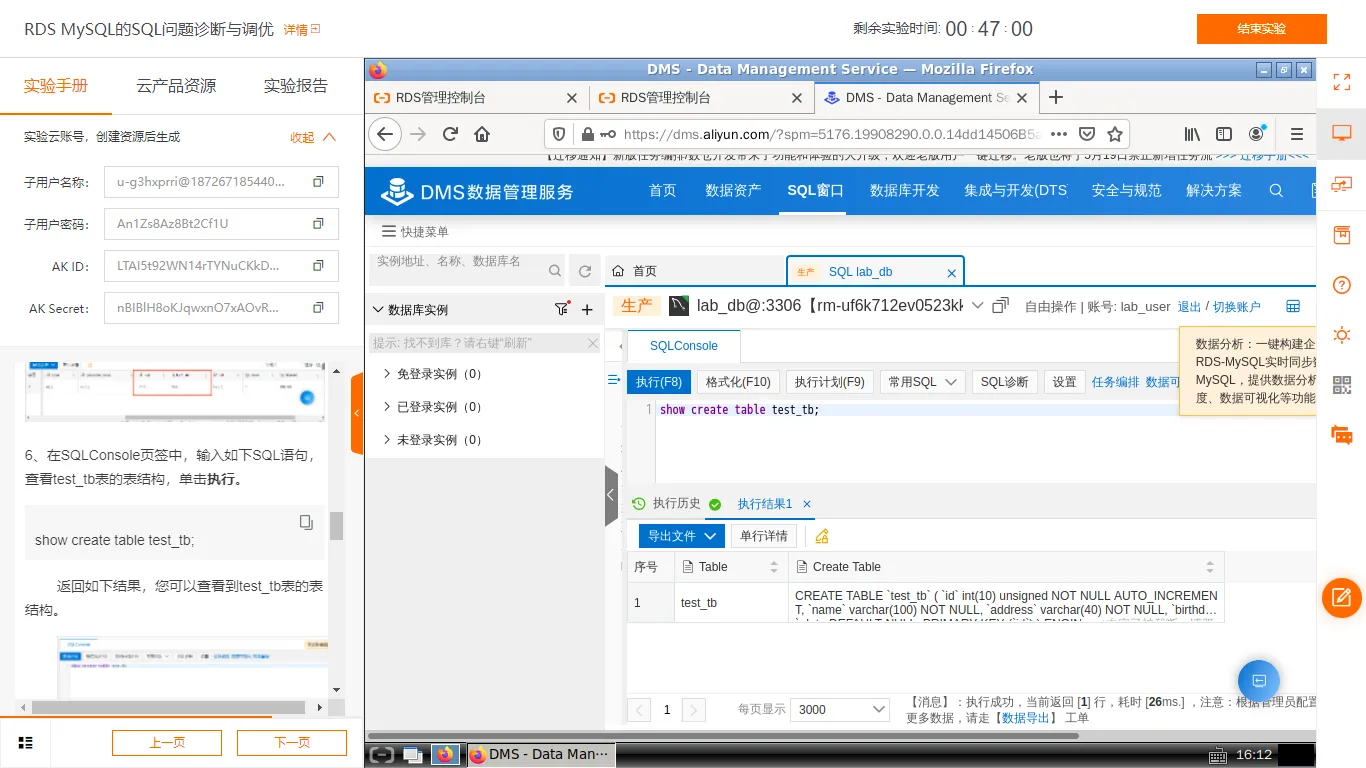Viewport: 1366px width, 768px height.
Task: Go to Firefox home page
Action: click(x=482, y=134)
